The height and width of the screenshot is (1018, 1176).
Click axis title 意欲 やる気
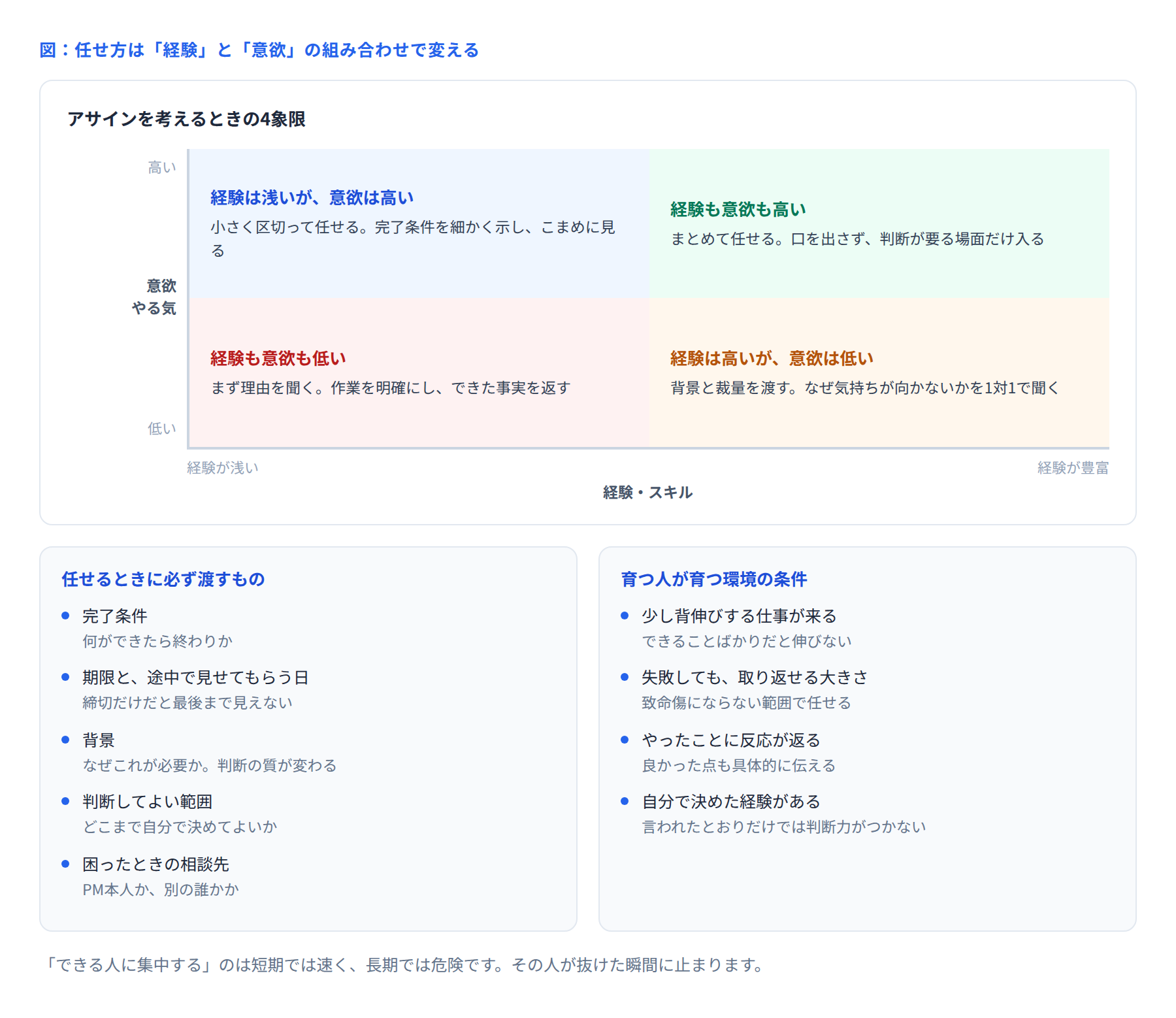(154, 297)
